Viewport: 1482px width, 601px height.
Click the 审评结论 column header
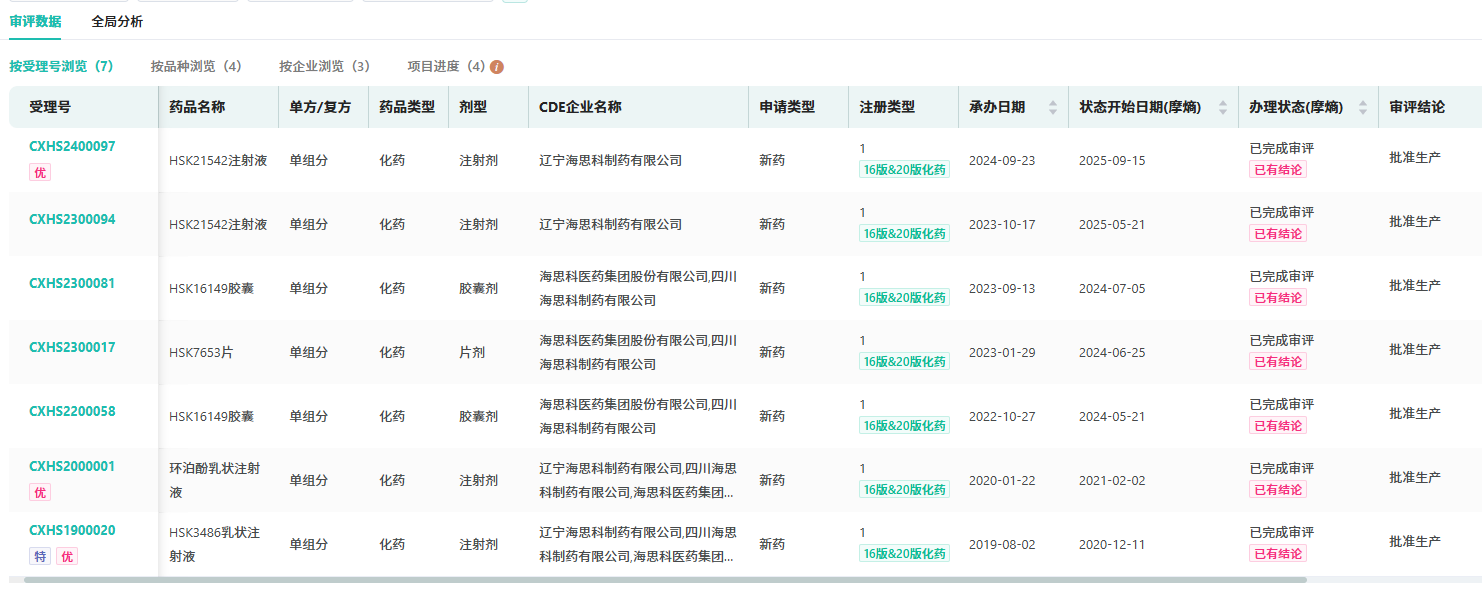(1416, 107)
